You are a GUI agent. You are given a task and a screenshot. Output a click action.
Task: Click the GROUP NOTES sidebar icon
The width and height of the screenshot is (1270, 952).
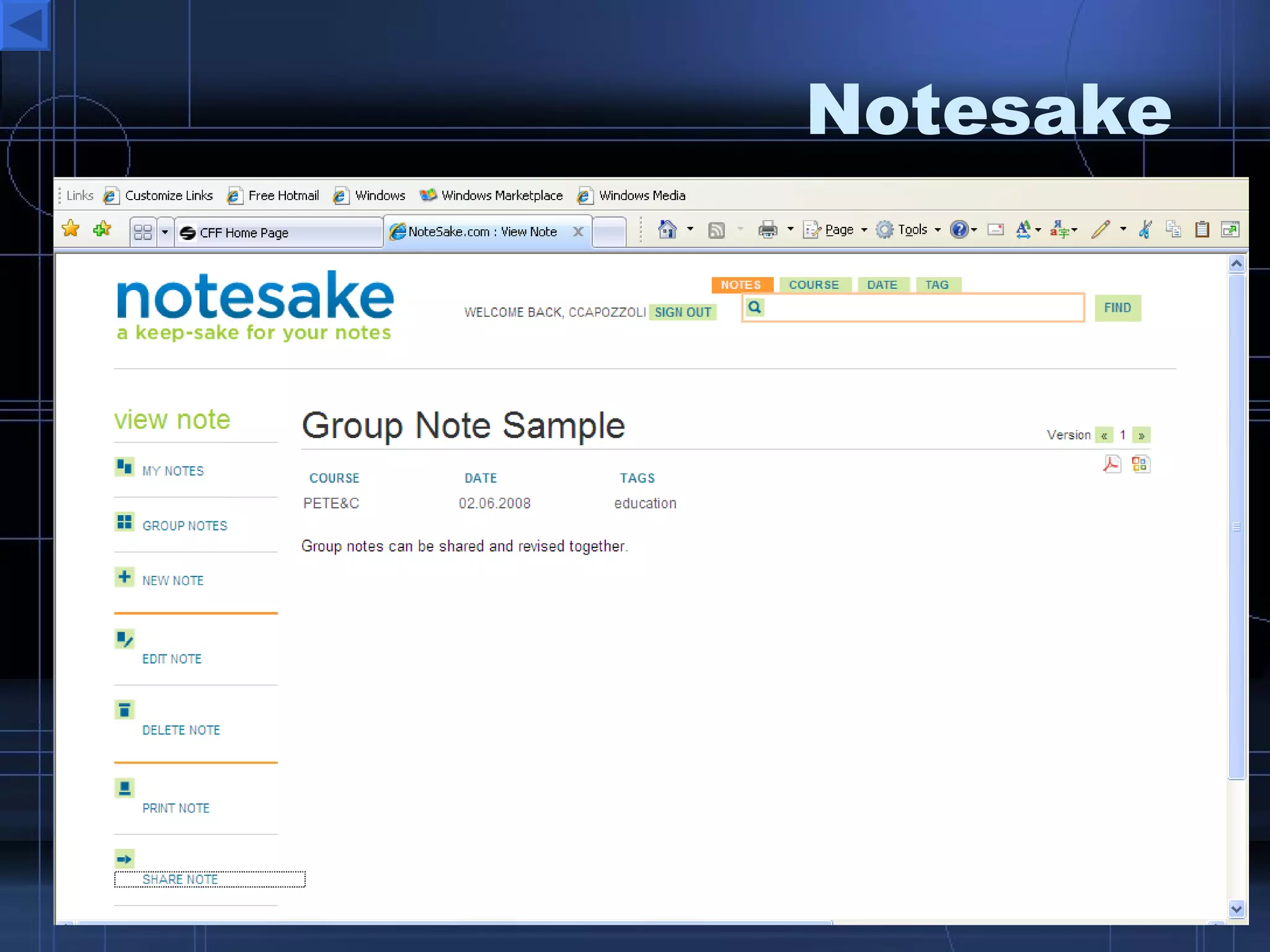[124, 522]
